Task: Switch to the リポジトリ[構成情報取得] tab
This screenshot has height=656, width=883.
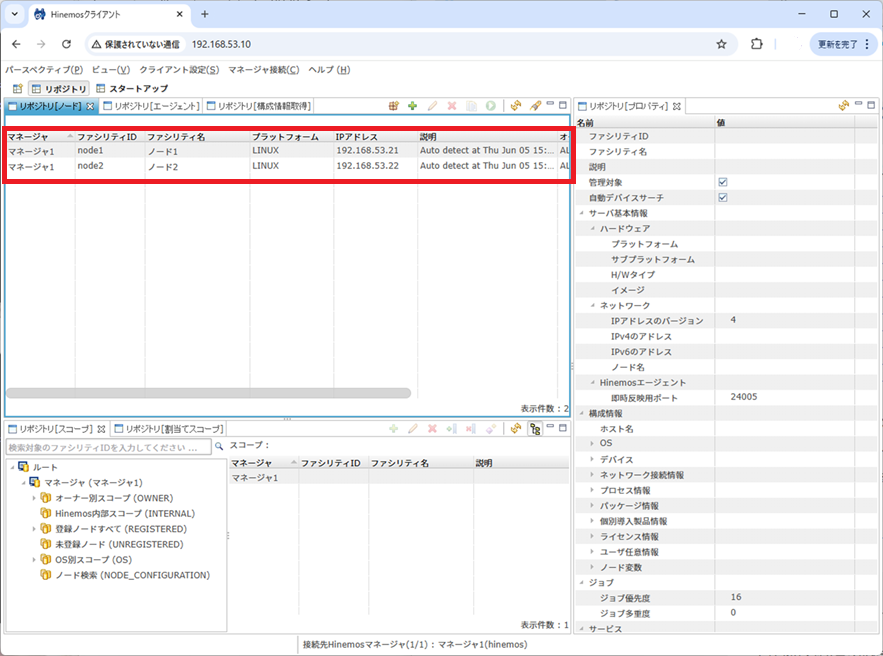Action: 259,106
